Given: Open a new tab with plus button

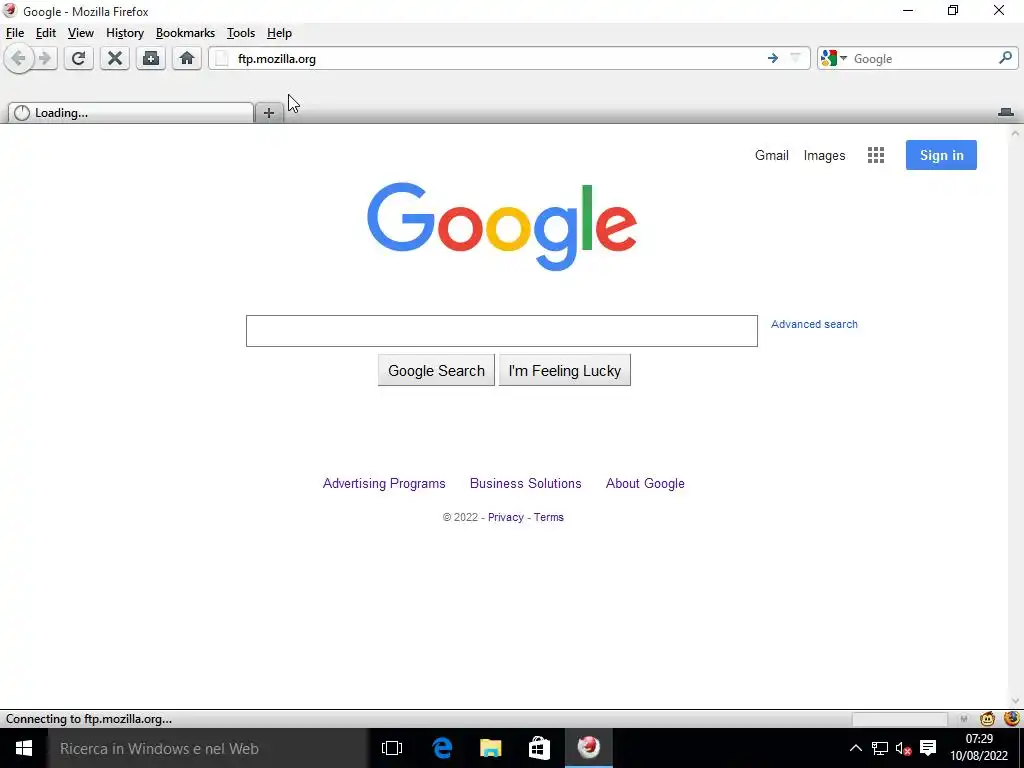Looking at the screenshot, I should (x=268, y=113).
